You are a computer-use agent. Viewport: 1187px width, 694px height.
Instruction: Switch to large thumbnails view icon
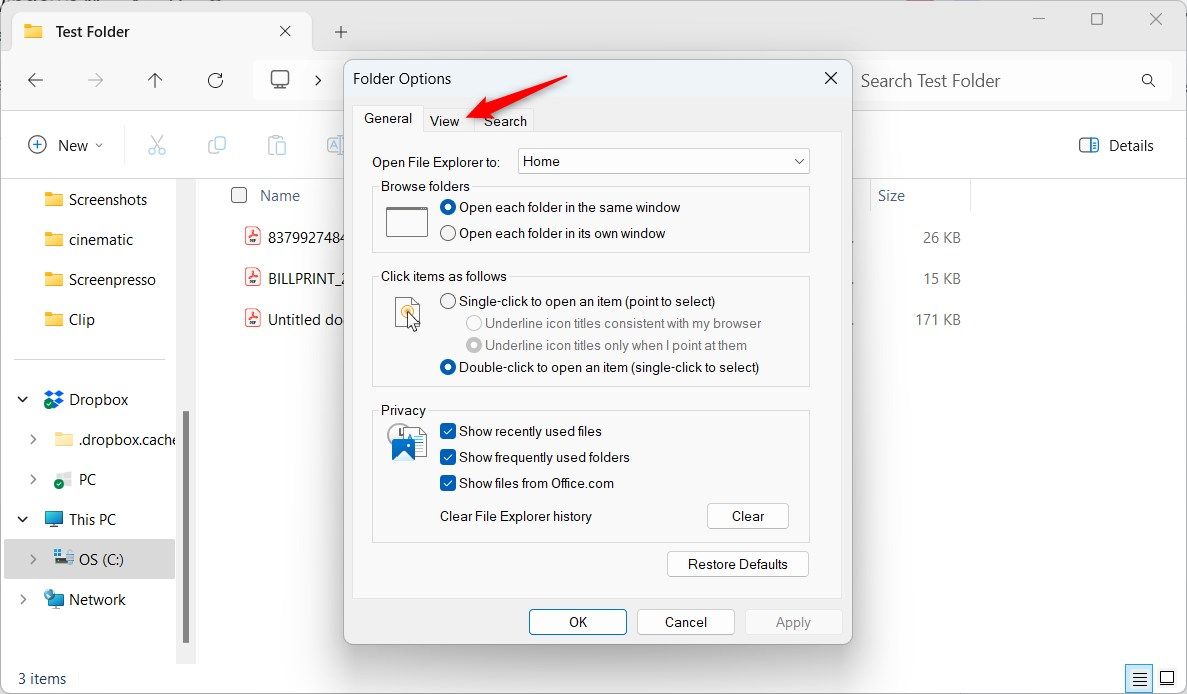point(1167,679)
